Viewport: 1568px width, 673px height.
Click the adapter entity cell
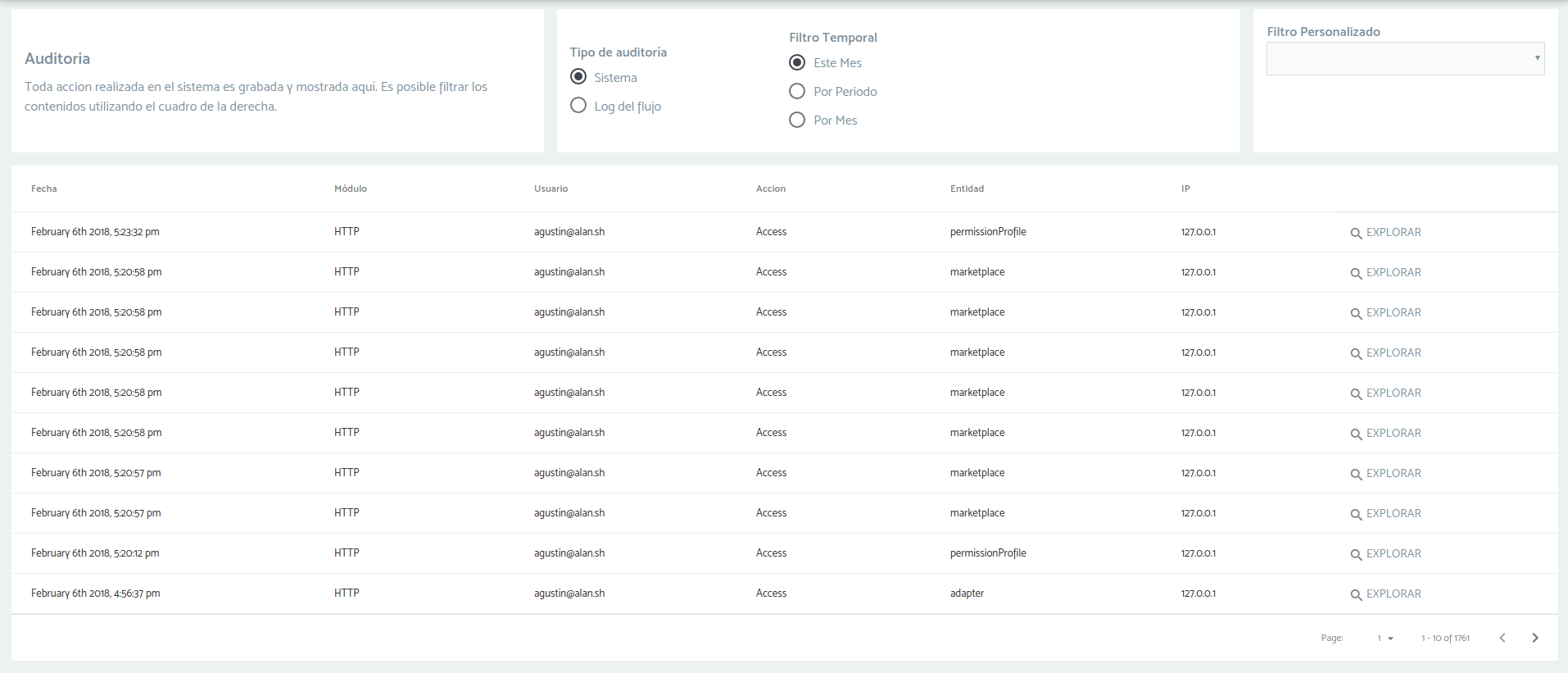(x=968, y=593)
